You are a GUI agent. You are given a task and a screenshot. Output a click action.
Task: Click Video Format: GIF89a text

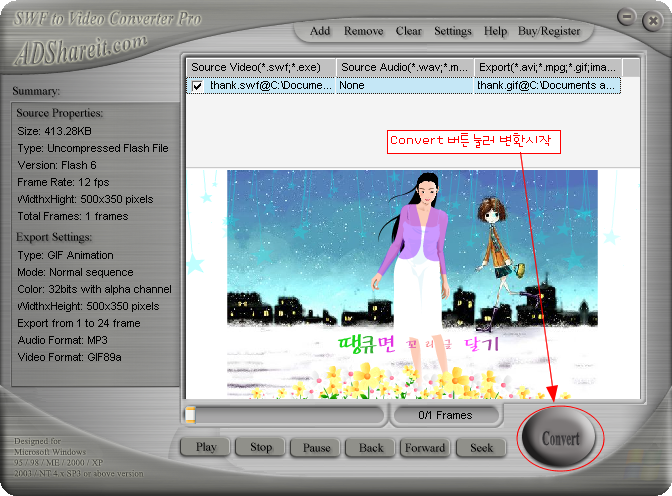click(69, 357)
